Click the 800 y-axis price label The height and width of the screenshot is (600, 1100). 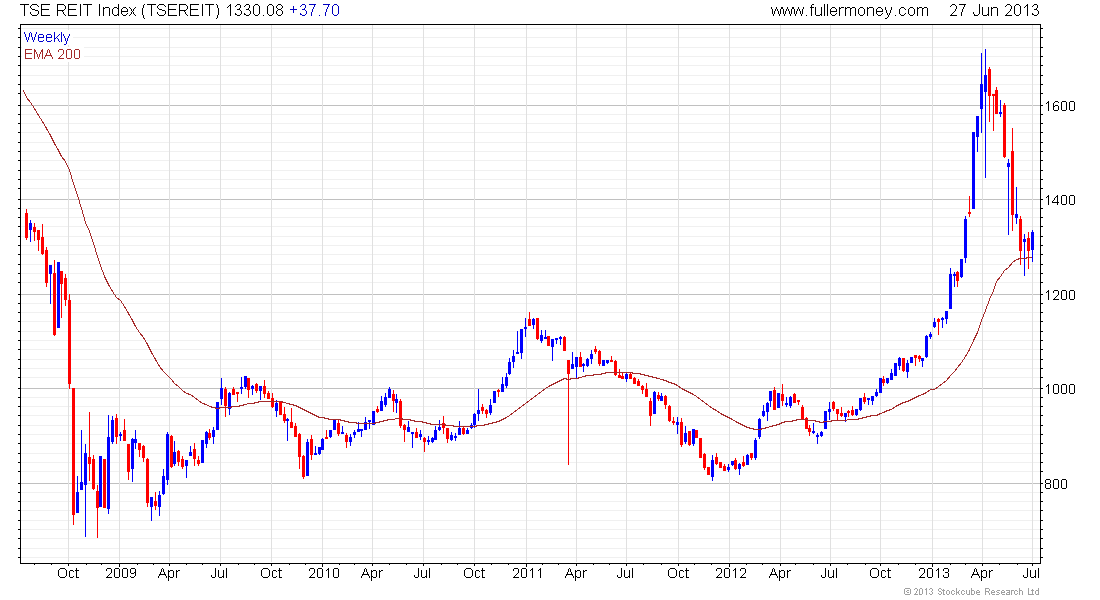coord(1056,484)
